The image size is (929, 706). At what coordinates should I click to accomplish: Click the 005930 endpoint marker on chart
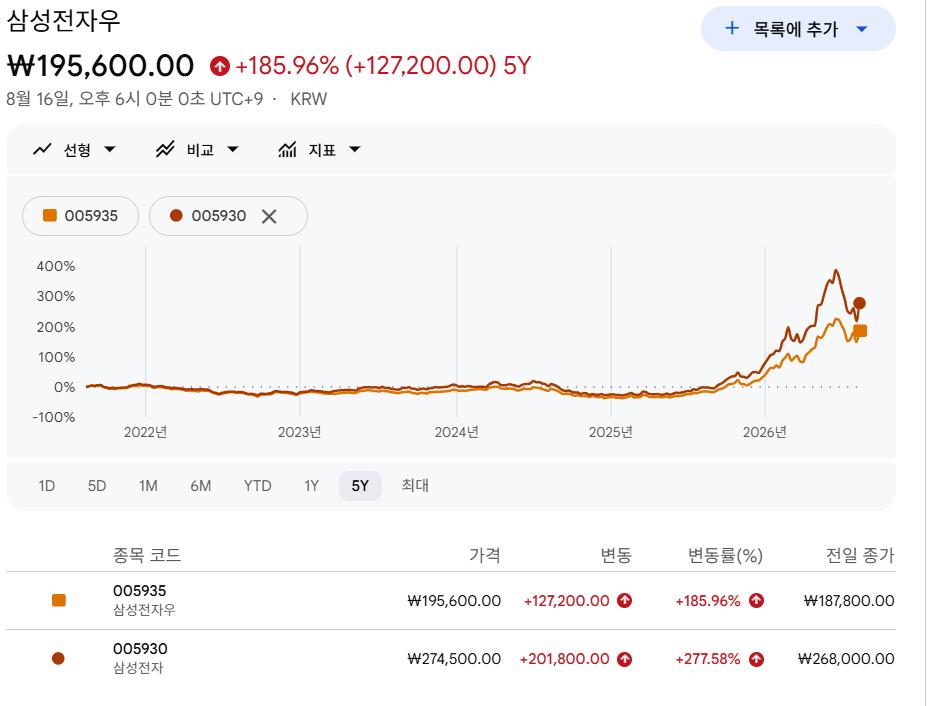point(859,303)
